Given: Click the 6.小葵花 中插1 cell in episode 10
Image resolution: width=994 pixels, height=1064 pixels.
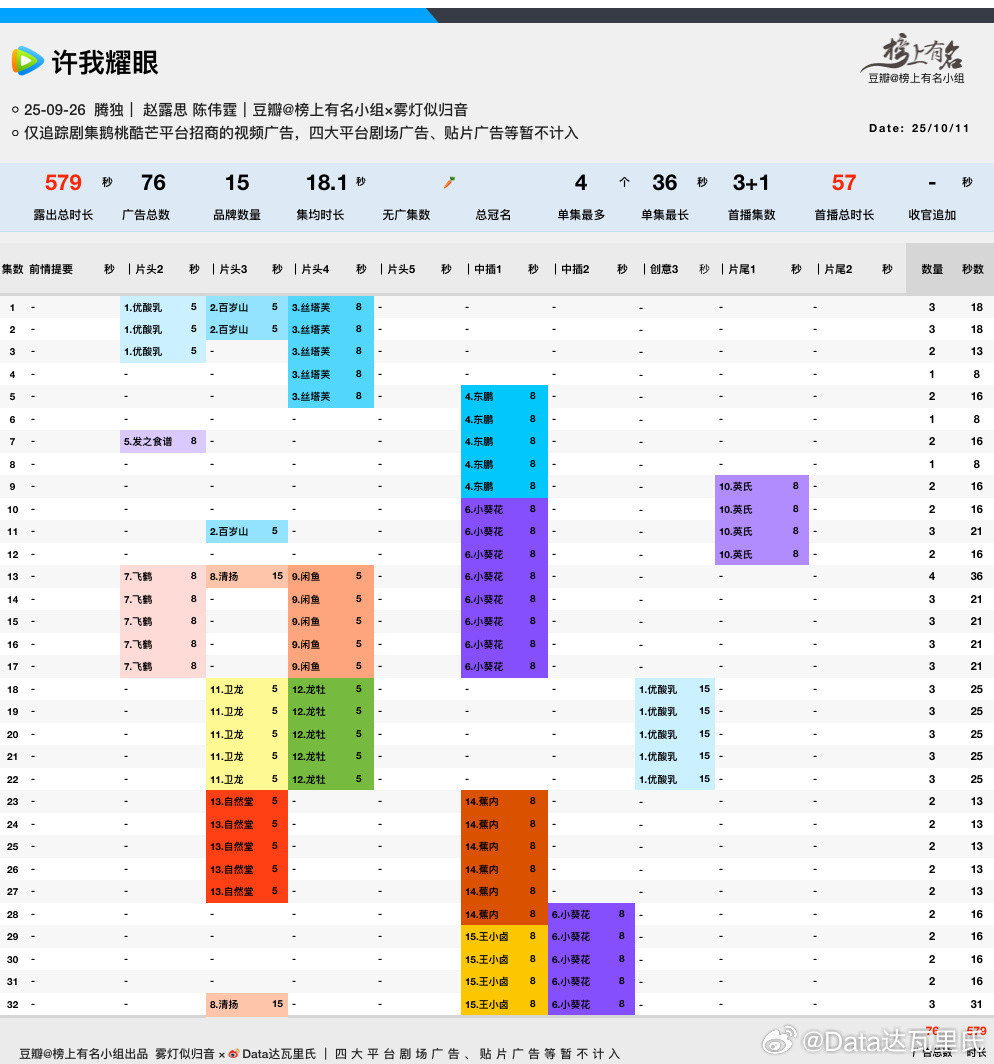Looking at the screenshot, I should pos(504,509).
